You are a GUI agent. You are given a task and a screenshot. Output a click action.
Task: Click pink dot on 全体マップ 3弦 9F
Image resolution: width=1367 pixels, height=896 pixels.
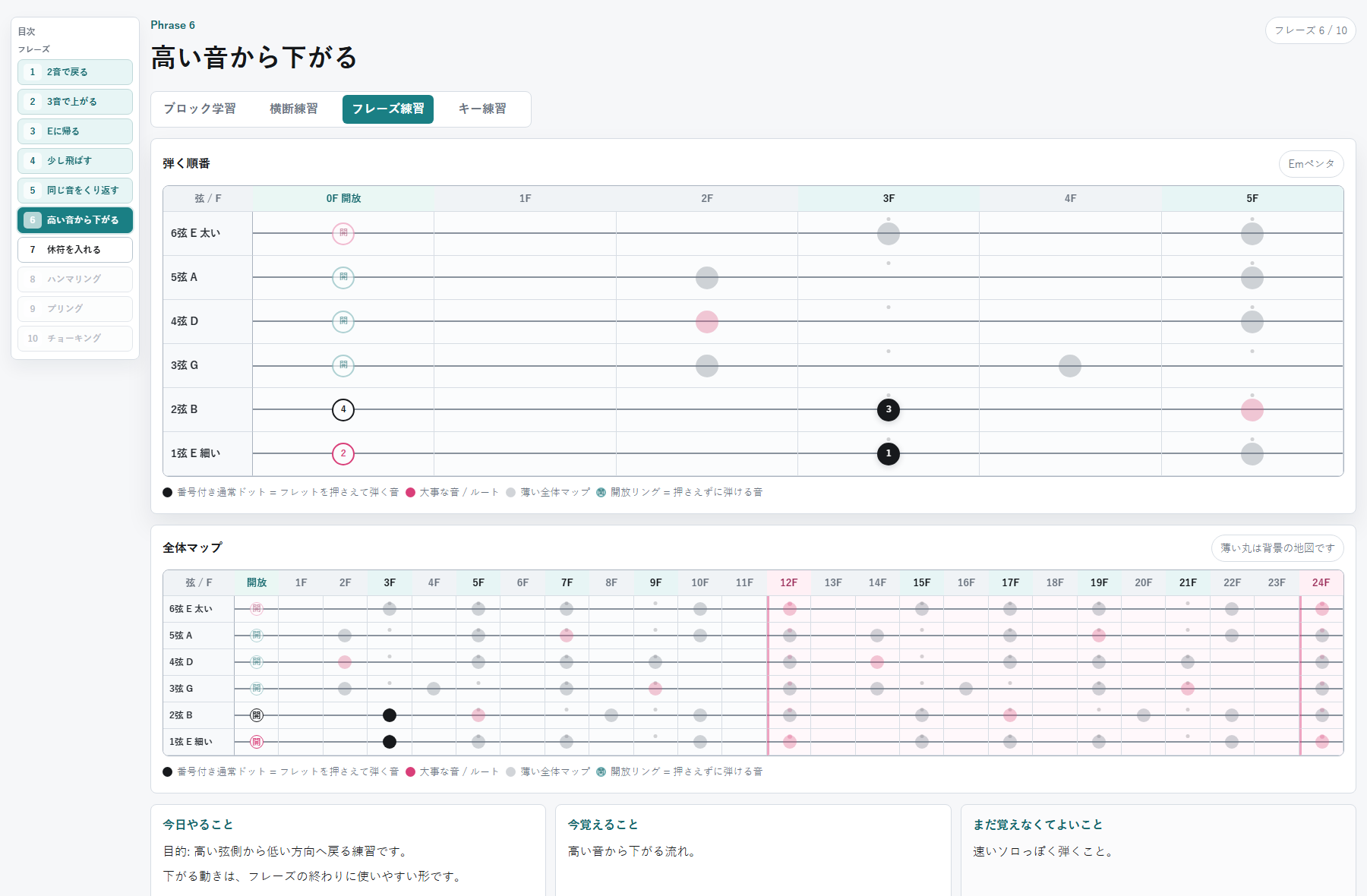[x=655, y=689]
